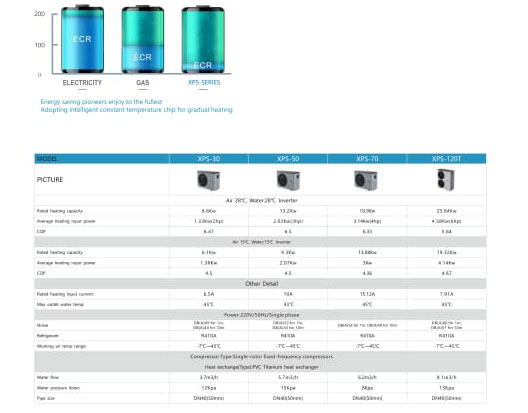Image resolution: width=528 pixels, height=413 pixels.
Task: Click the PICTURE row label
Action: (50, 180)
